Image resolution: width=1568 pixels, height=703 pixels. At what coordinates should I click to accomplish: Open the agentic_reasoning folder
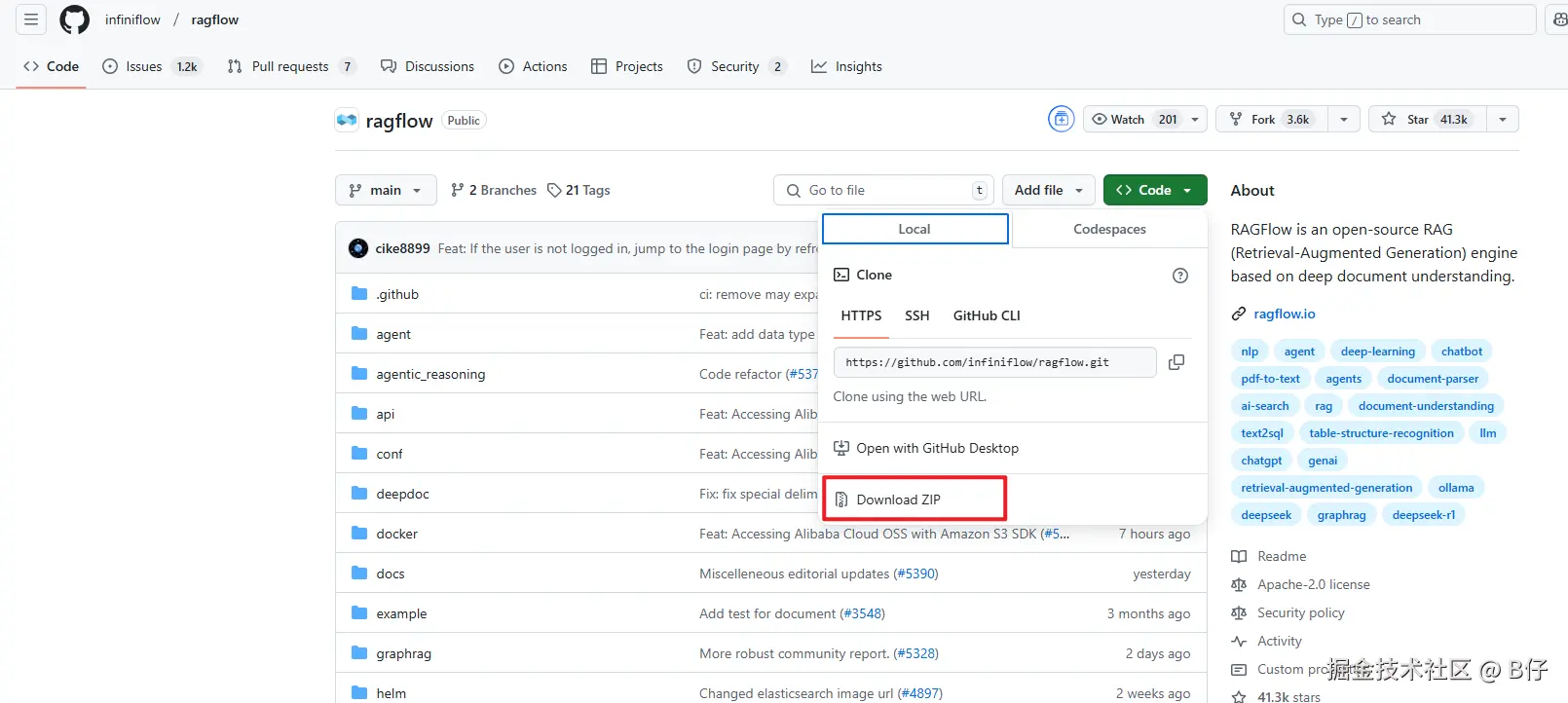coord(430,374)
